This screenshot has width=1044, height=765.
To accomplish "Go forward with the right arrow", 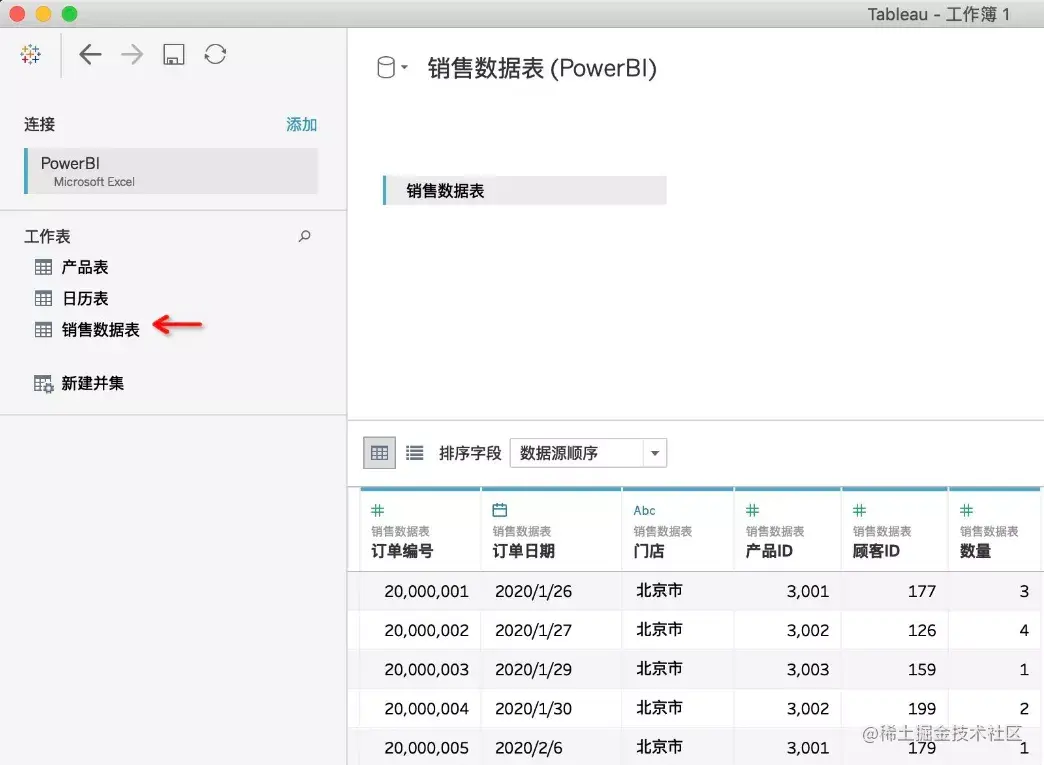I will [x=132, y=54].
